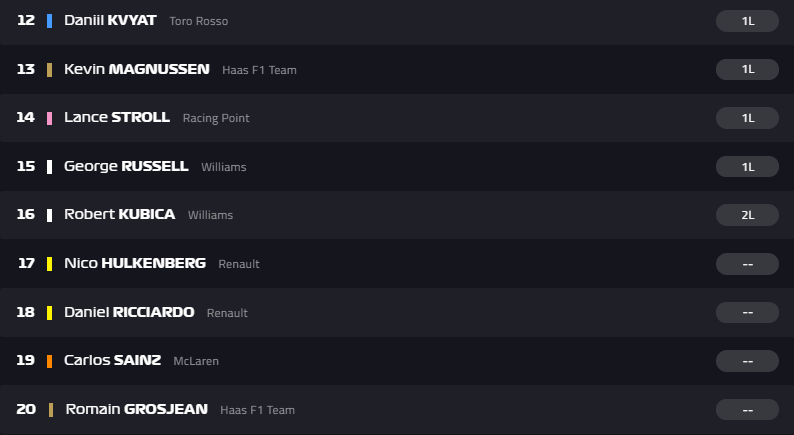
Task: Open George Russell driver entry
Action: coord(126,166)
